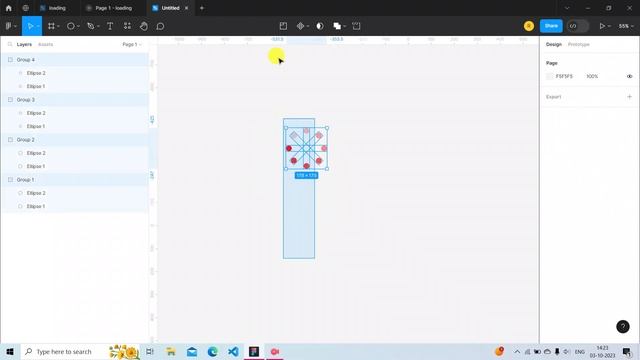Open Microsoft Edge in taskbar

coord(212,351)
